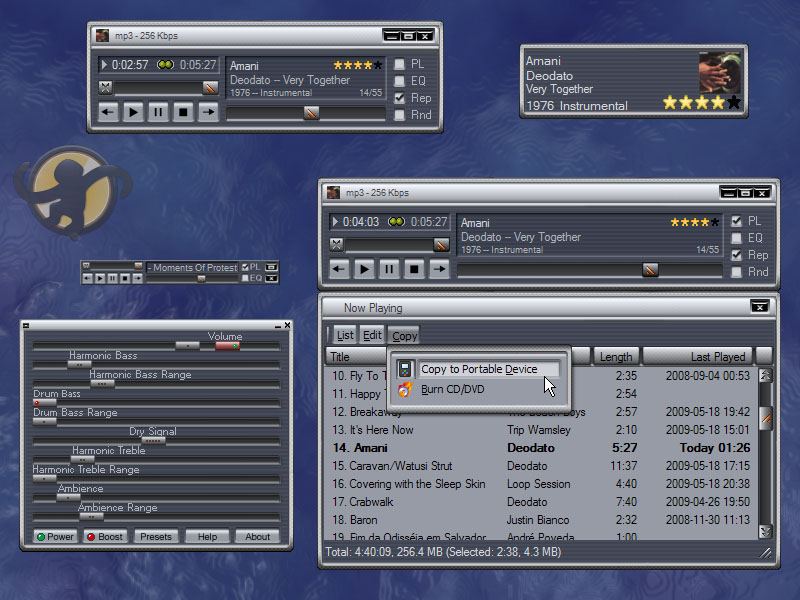
Task: Tick the EQ checkbox in the 0:04:03 player
Action: [736, 238]
